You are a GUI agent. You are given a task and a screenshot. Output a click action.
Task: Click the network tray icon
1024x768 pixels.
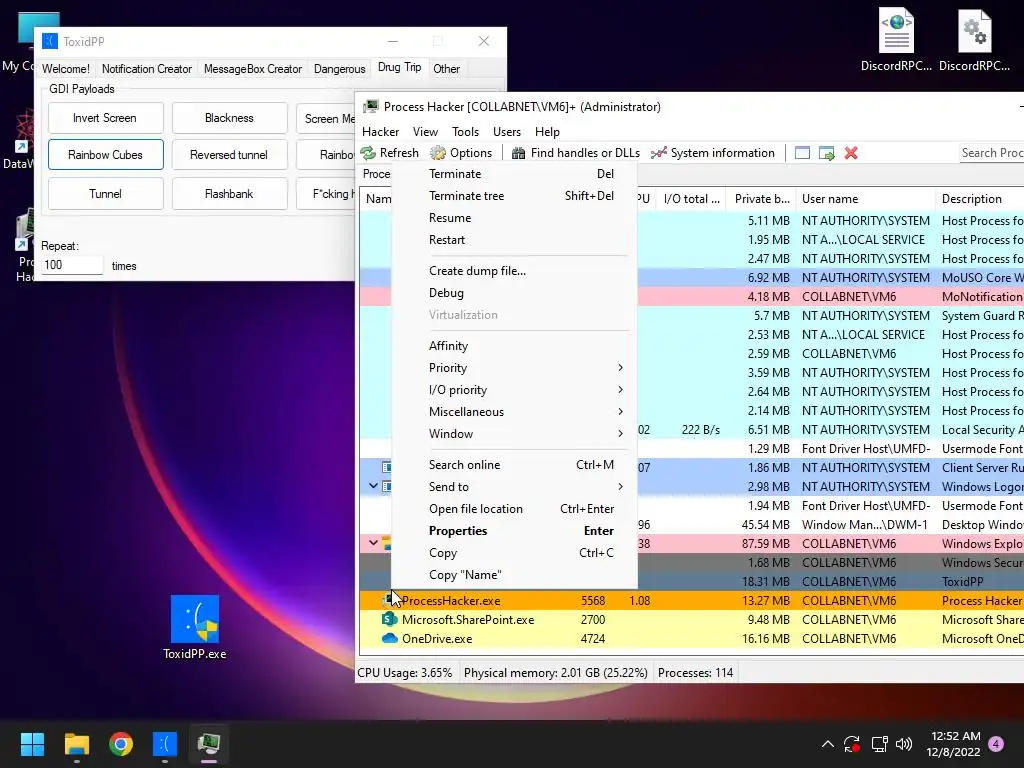tap(879, 744)
